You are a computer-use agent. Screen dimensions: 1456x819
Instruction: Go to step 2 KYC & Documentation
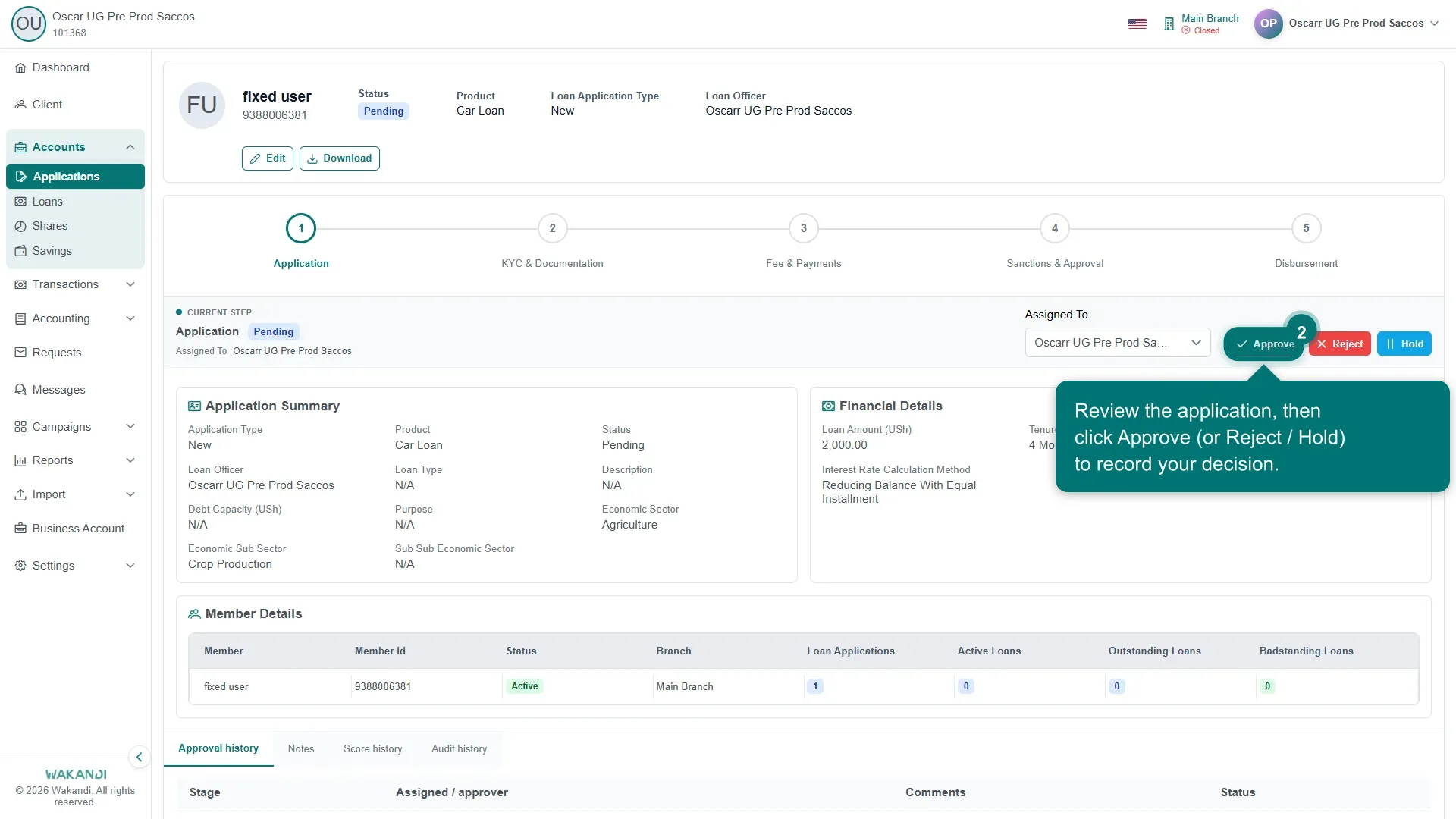(x=553, y=228)
